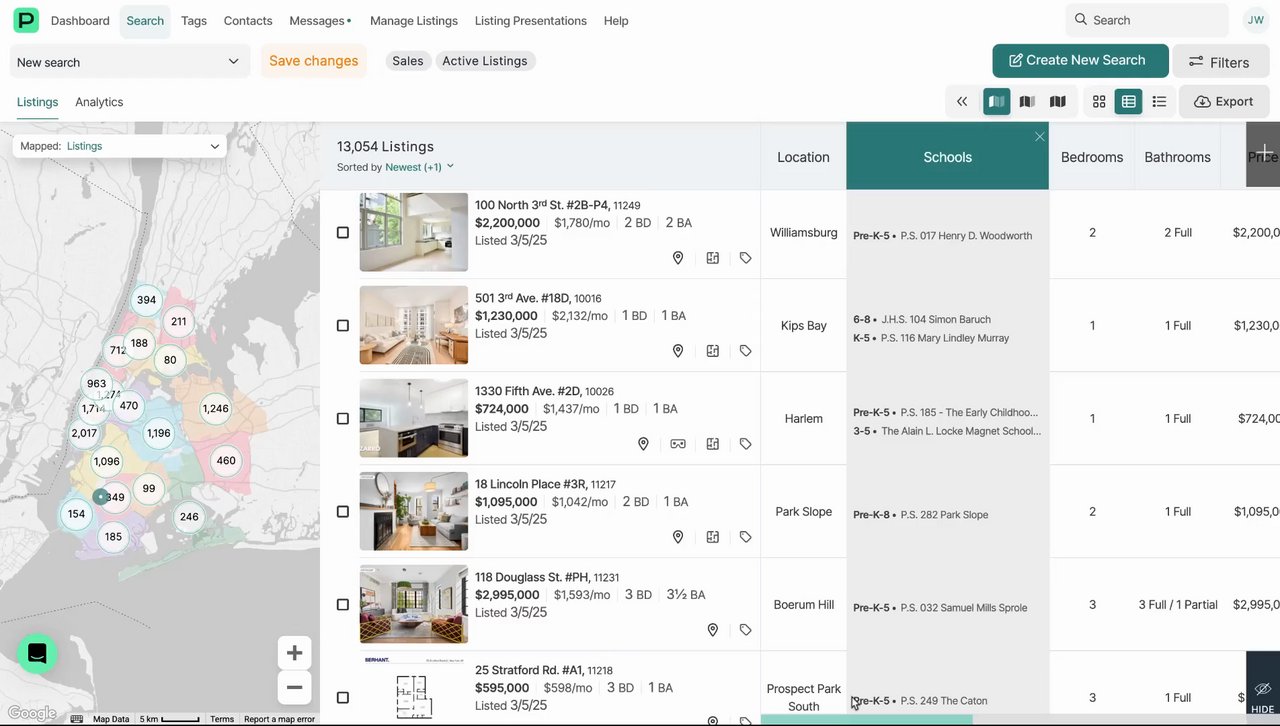Viewport: 1280px width, 726px height.
Task: Click the double-chevron collapse map icon
Action: [962, 101]
